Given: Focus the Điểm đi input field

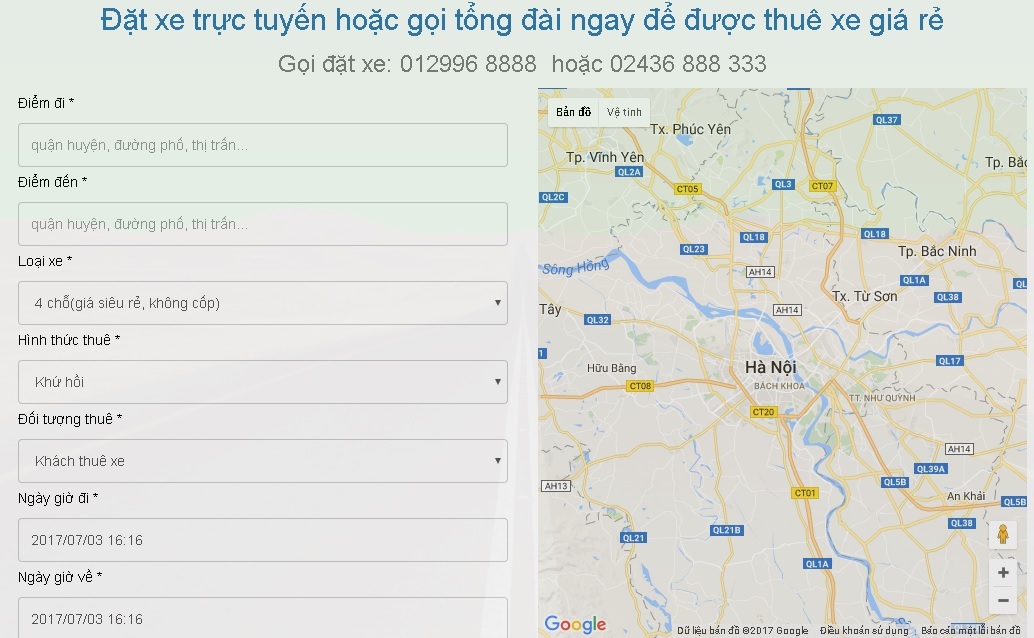Looking at the screenshot, I should coord(262,145).
